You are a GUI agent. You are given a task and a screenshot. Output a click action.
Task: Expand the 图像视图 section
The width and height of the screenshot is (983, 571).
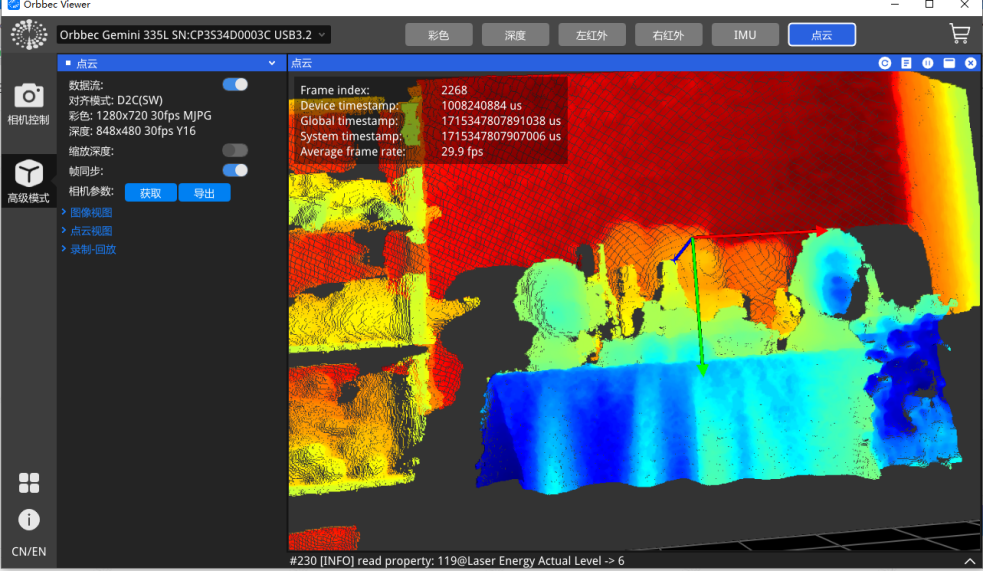click(90, 212)
